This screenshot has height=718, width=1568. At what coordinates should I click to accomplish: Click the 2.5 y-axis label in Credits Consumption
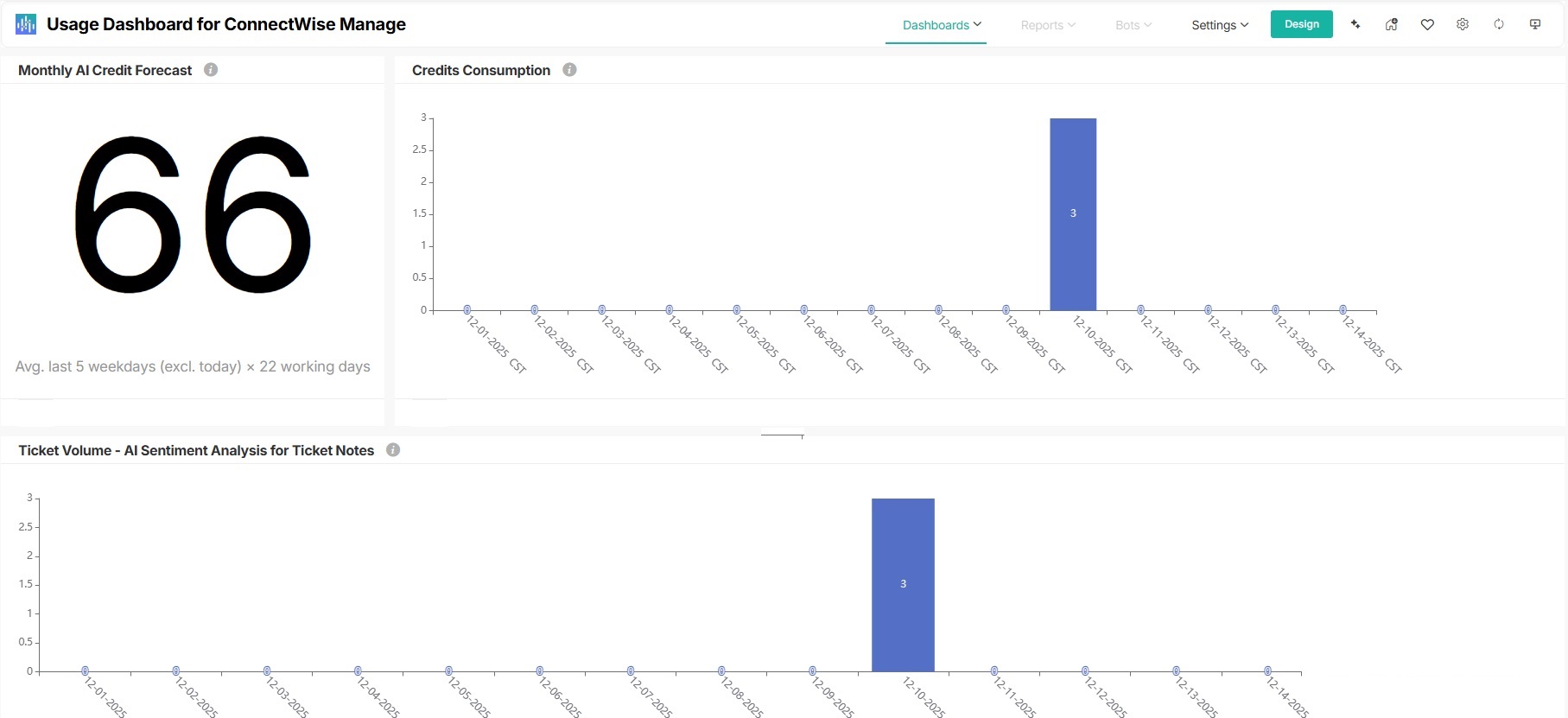[419, 149]
